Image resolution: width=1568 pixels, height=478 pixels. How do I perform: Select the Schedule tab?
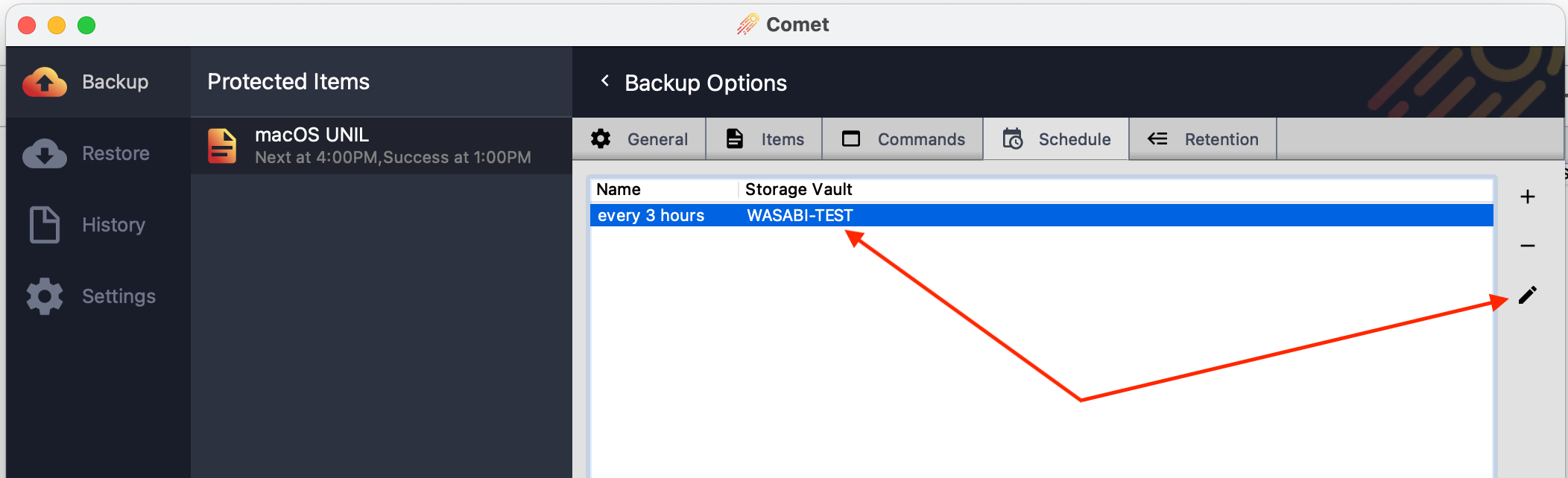(x=1057, y=139)
